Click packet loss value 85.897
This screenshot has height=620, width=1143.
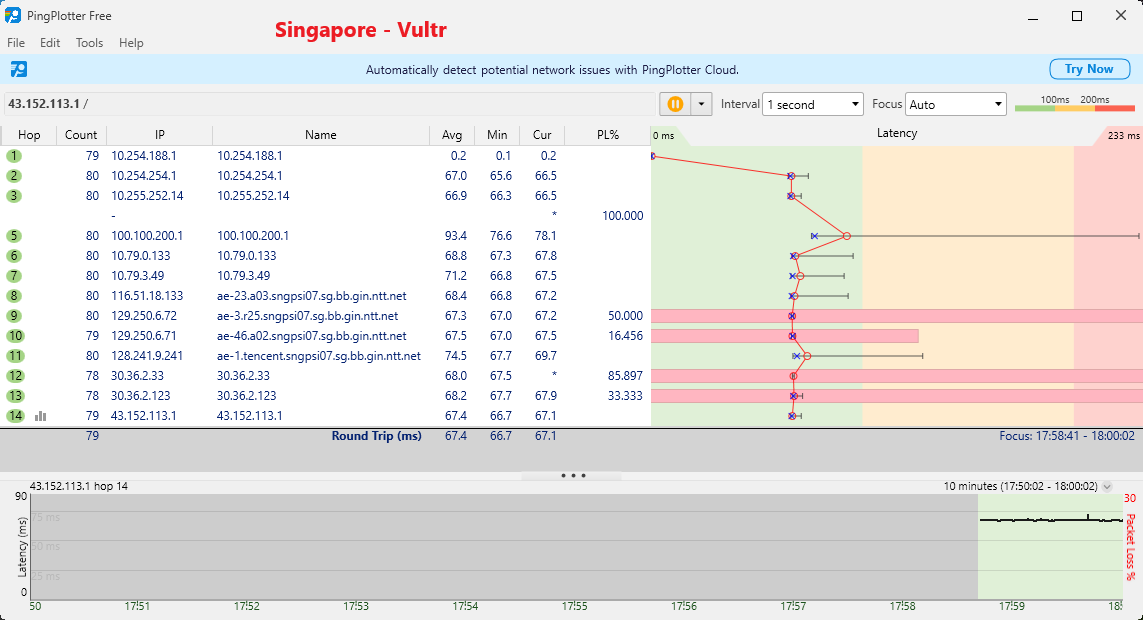[625, 376]
